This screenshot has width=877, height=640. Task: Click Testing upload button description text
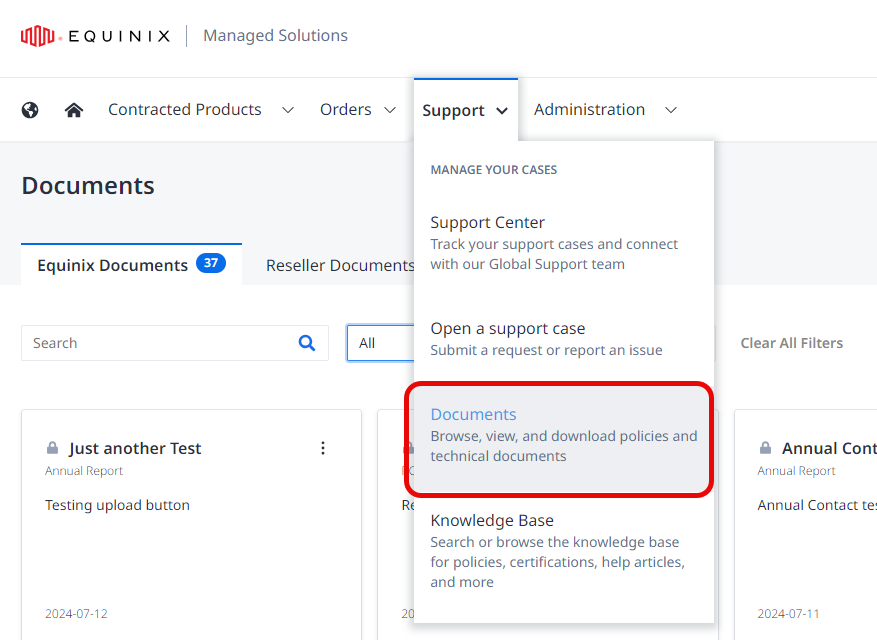(x=117, y=505)
